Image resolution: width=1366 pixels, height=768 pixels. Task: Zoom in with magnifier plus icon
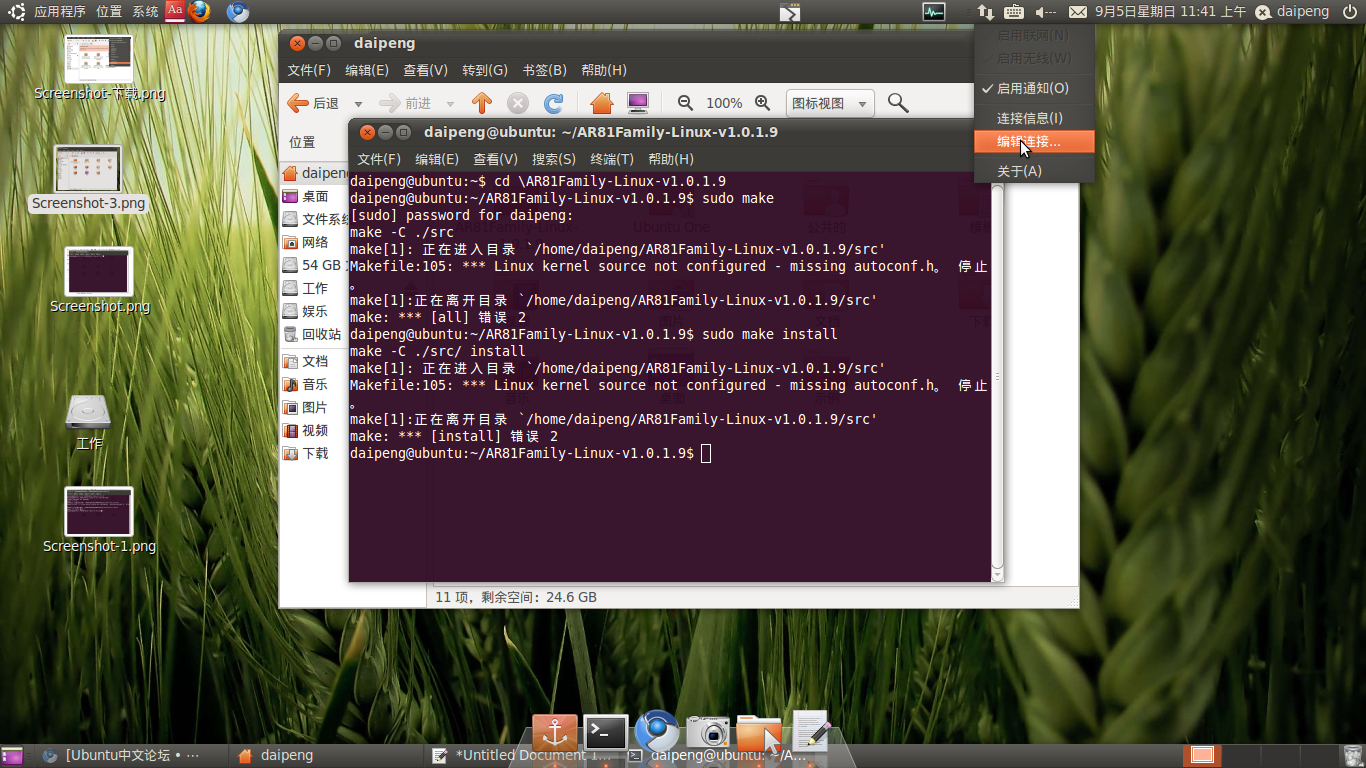[762, 103]
